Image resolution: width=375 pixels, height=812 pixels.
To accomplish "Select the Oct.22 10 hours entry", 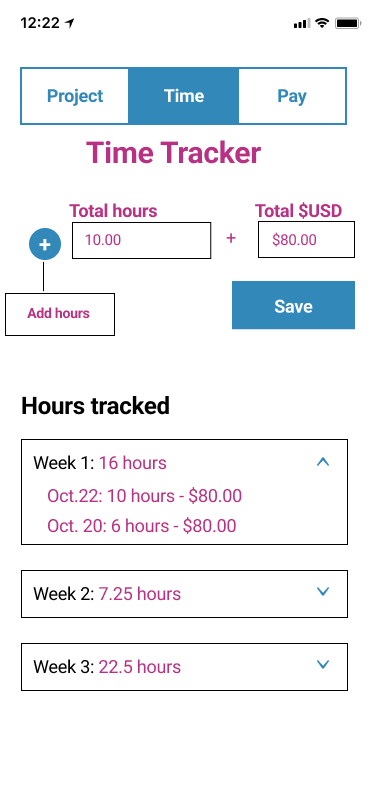I will point(145,496).
